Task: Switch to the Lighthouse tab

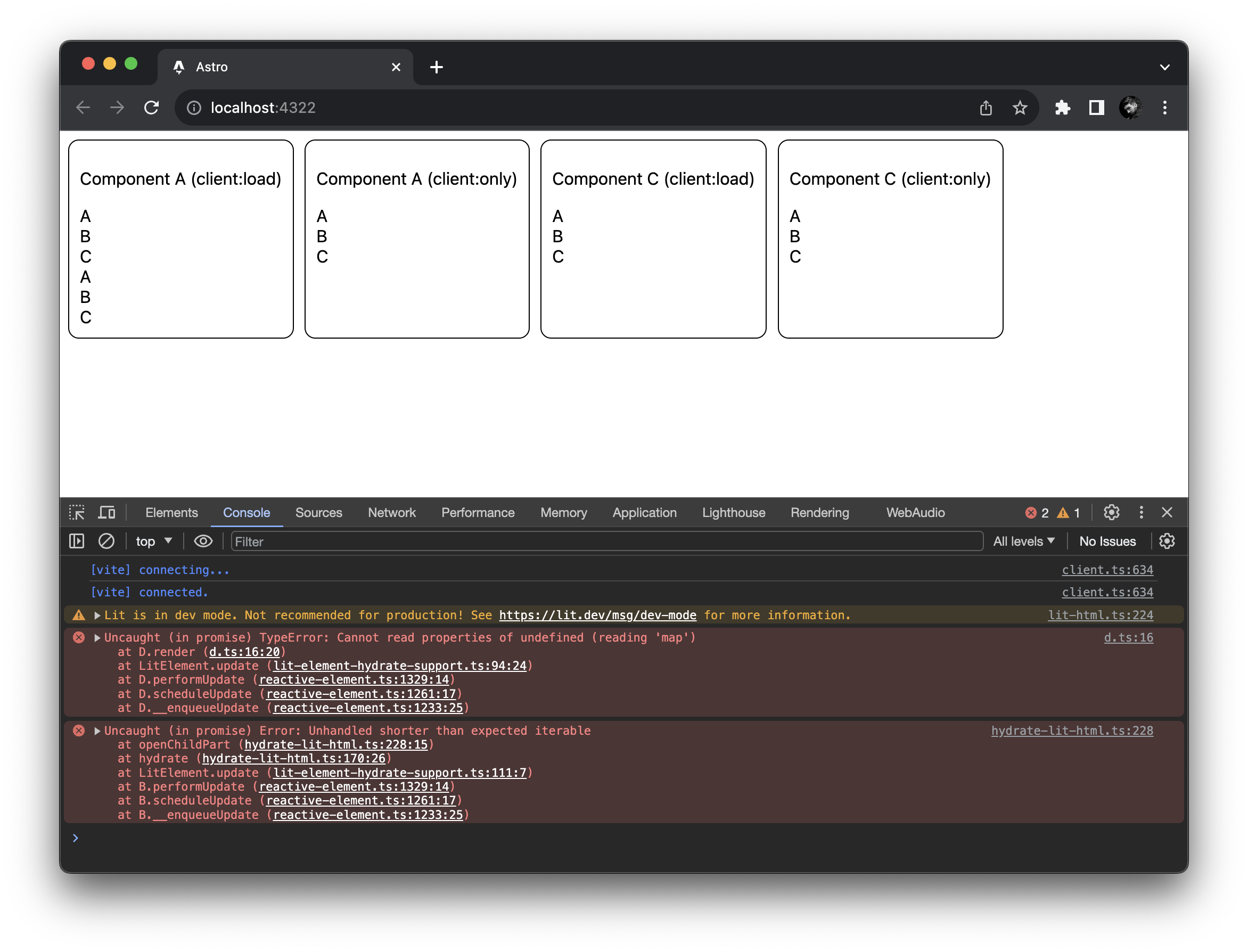Action: click(734, 512)
